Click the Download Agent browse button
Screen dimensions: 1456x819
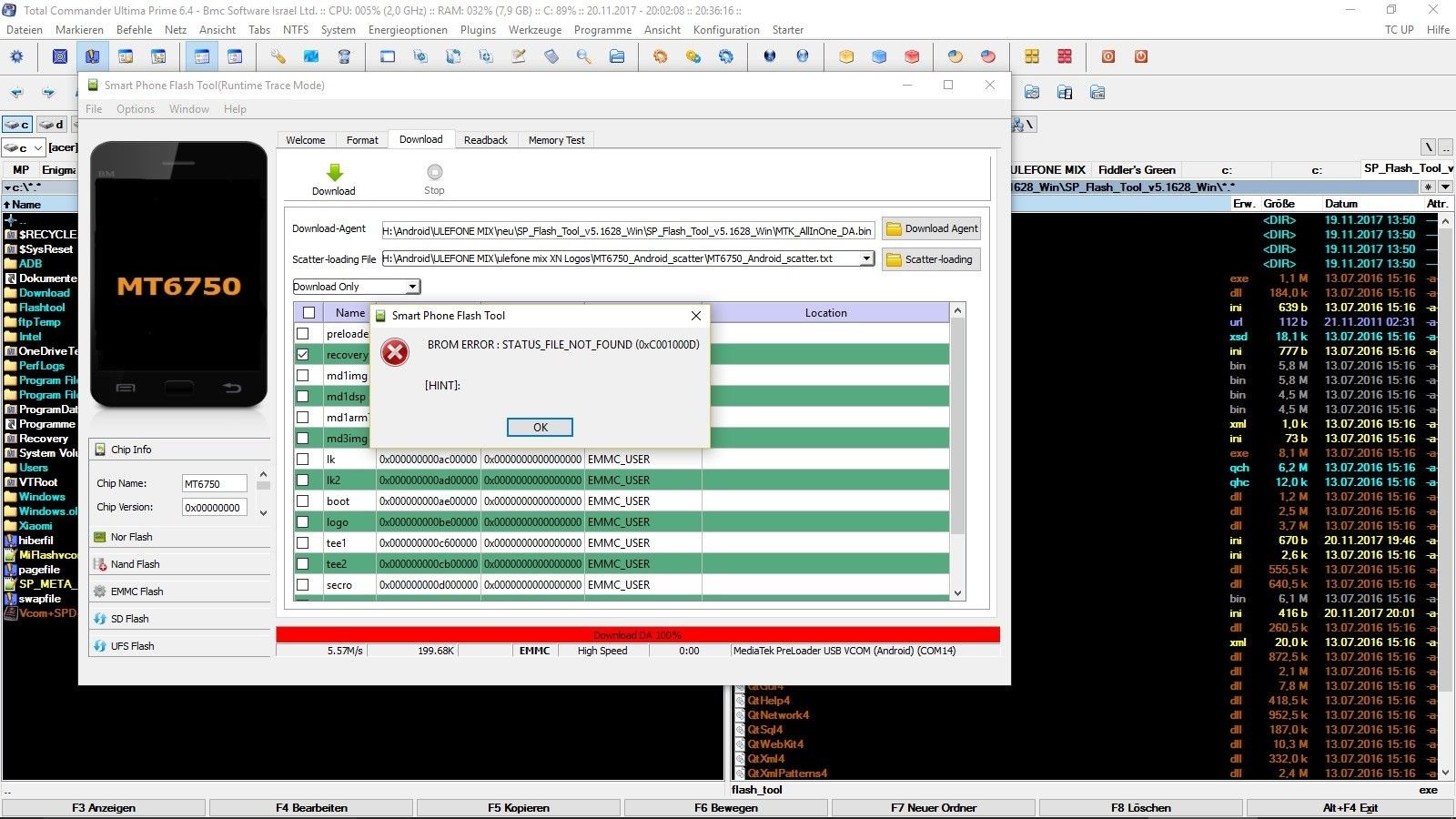pyautogui.click(x=931, y=228)
